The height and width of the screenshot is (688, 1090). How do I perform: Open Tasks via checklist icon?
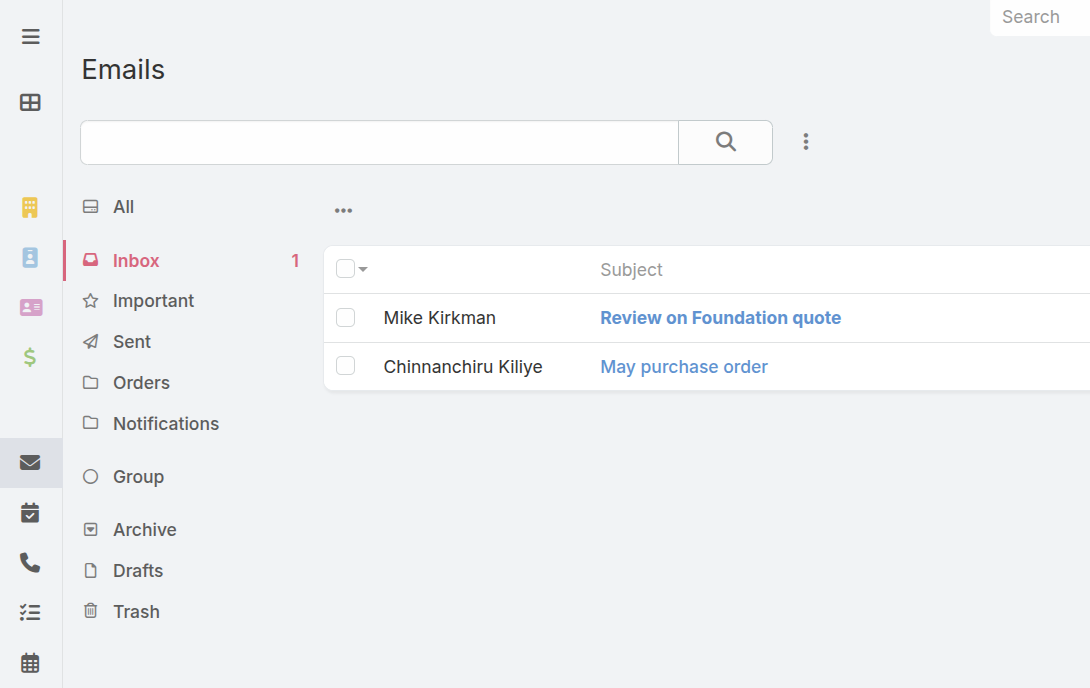(30, 612)
